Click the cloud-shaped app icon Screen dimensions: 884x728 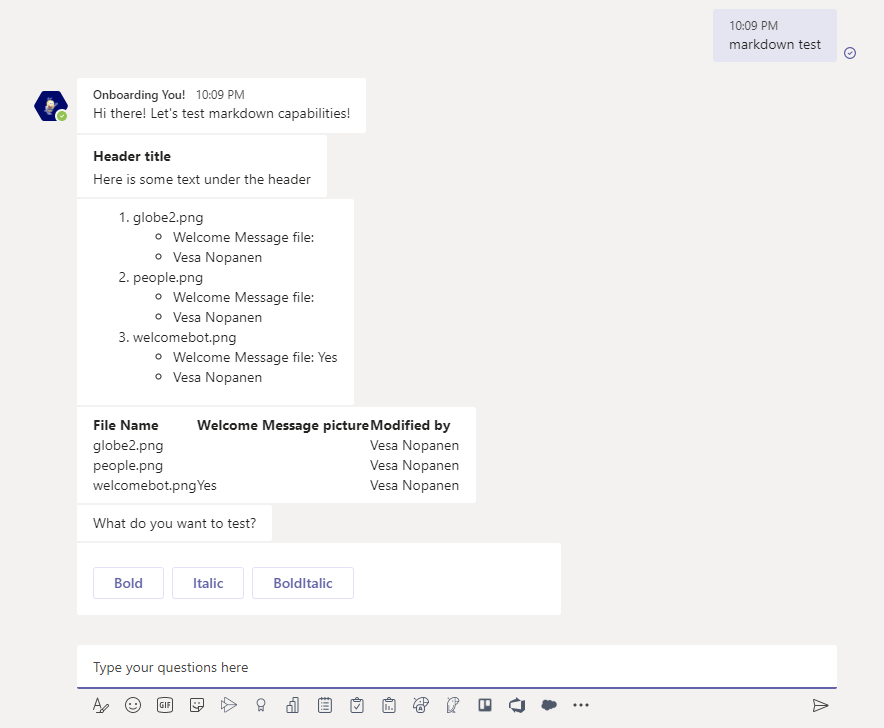549,705
